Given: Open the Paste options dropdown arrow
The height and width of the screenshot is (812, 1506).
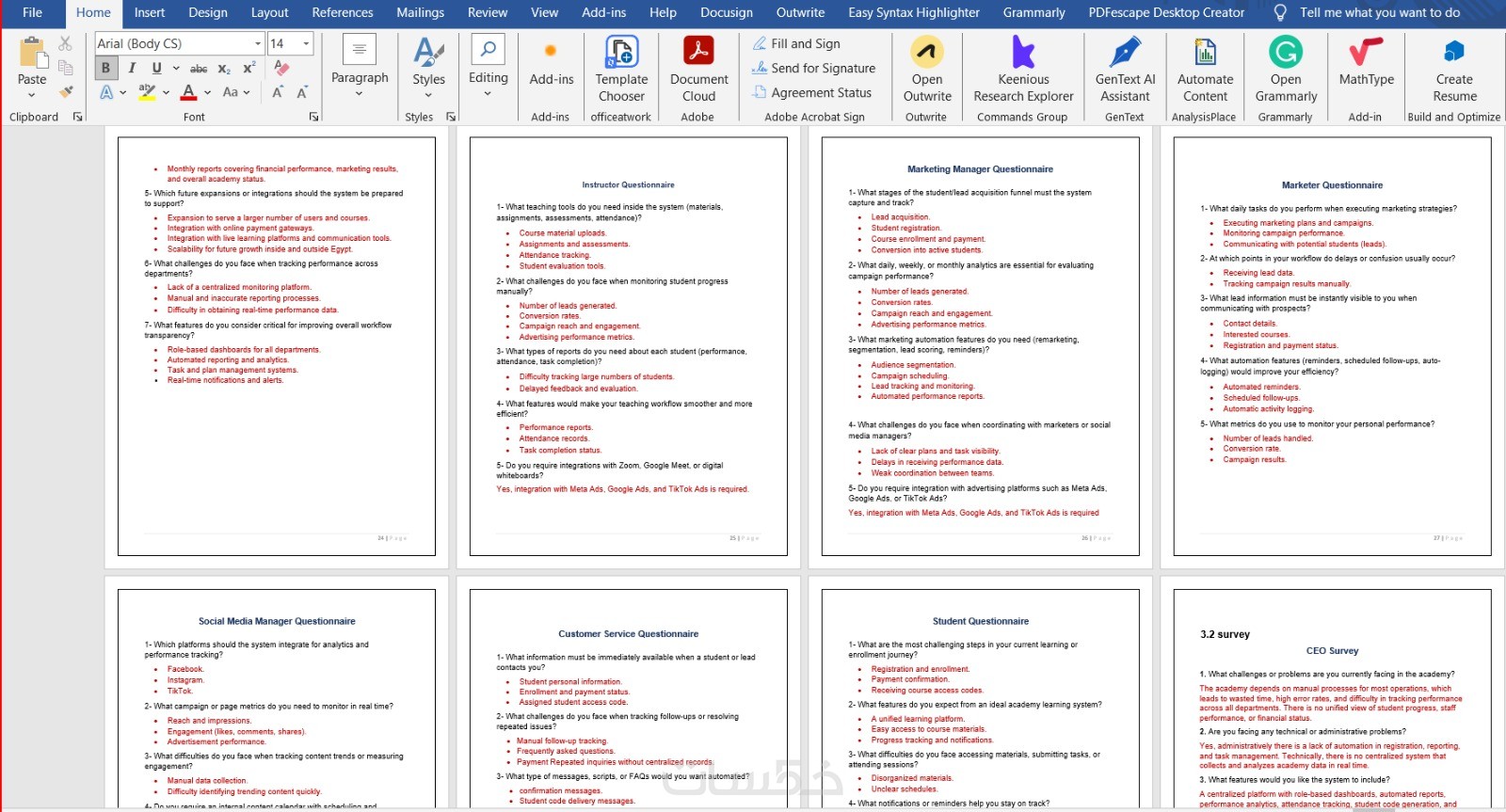Looking at the screenshot, I should pos(32,94).
